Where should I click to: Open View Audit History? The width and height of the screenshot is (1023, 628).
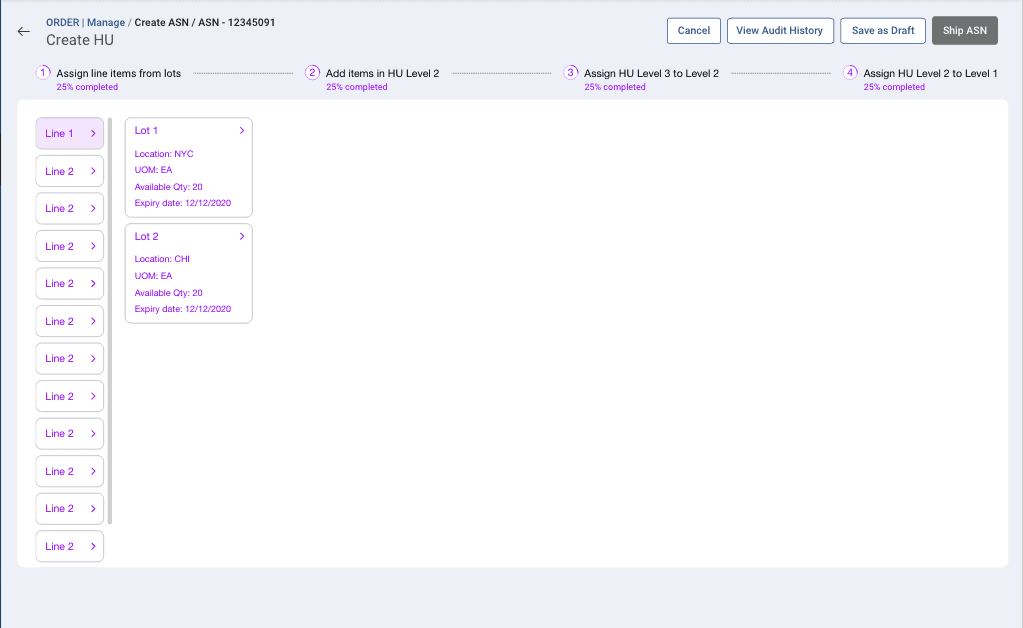point(780,31)
